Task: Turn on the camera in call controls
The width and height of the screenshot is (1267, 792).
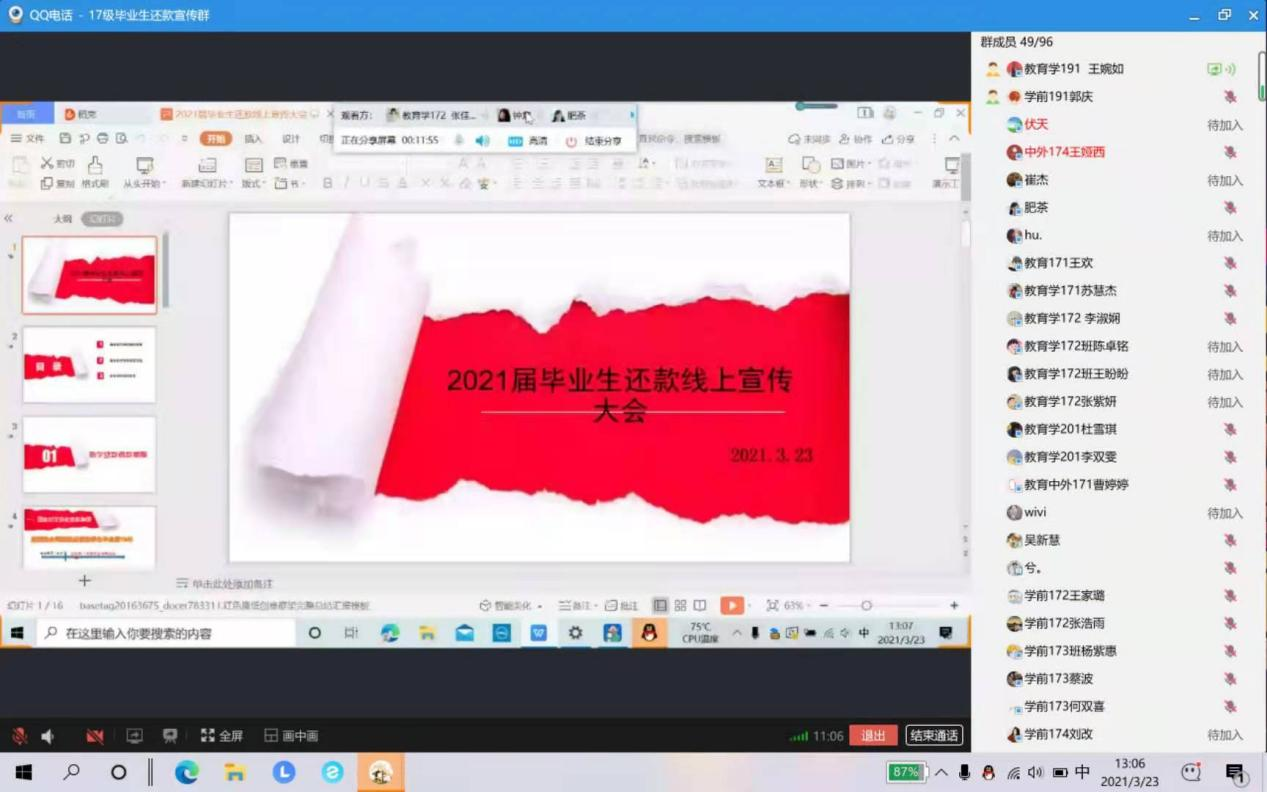Action: click(94, 736)
